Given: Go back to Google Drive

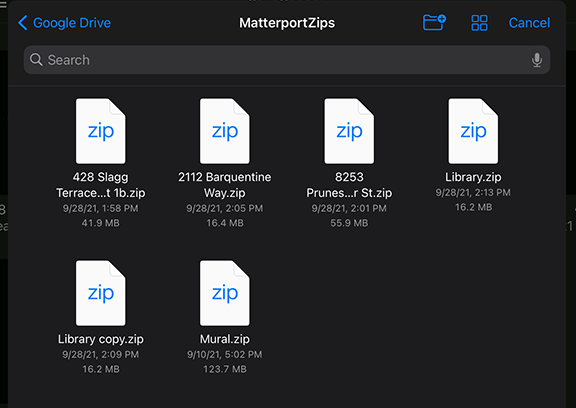Looking at the screenshot, I should [x=64, y=23].
